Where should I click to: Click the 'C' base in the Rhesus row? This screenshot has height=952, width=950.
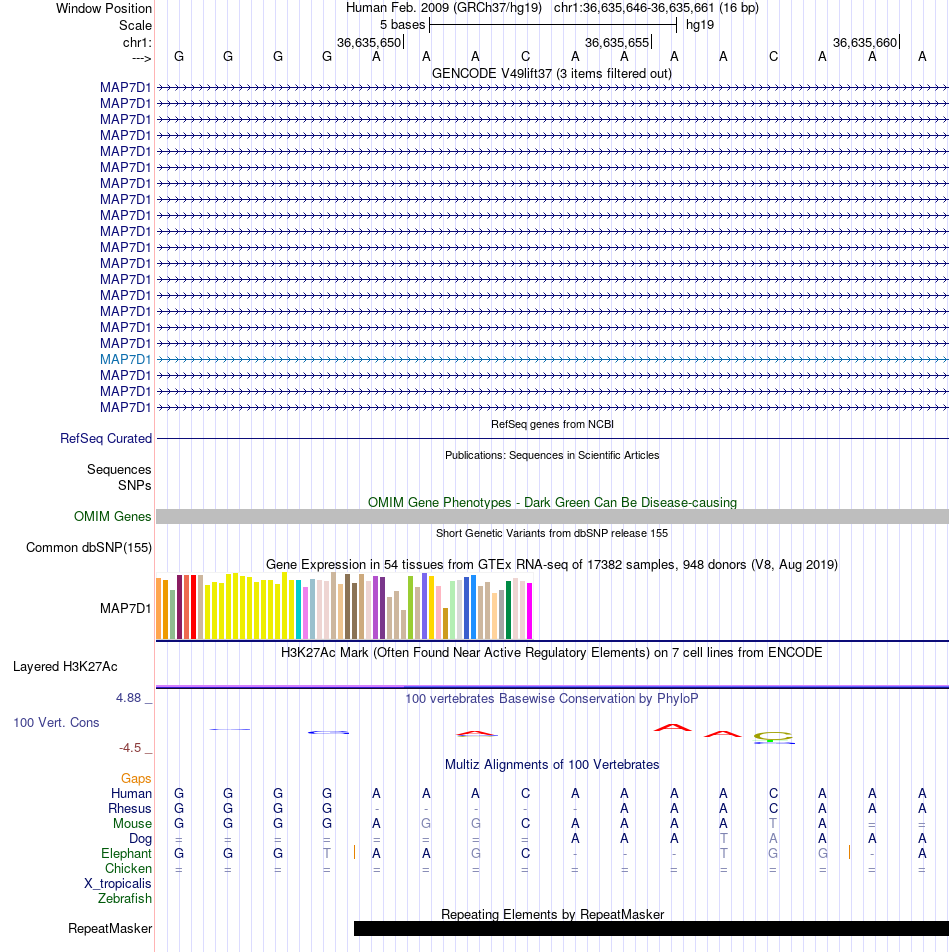pos(773,809)
